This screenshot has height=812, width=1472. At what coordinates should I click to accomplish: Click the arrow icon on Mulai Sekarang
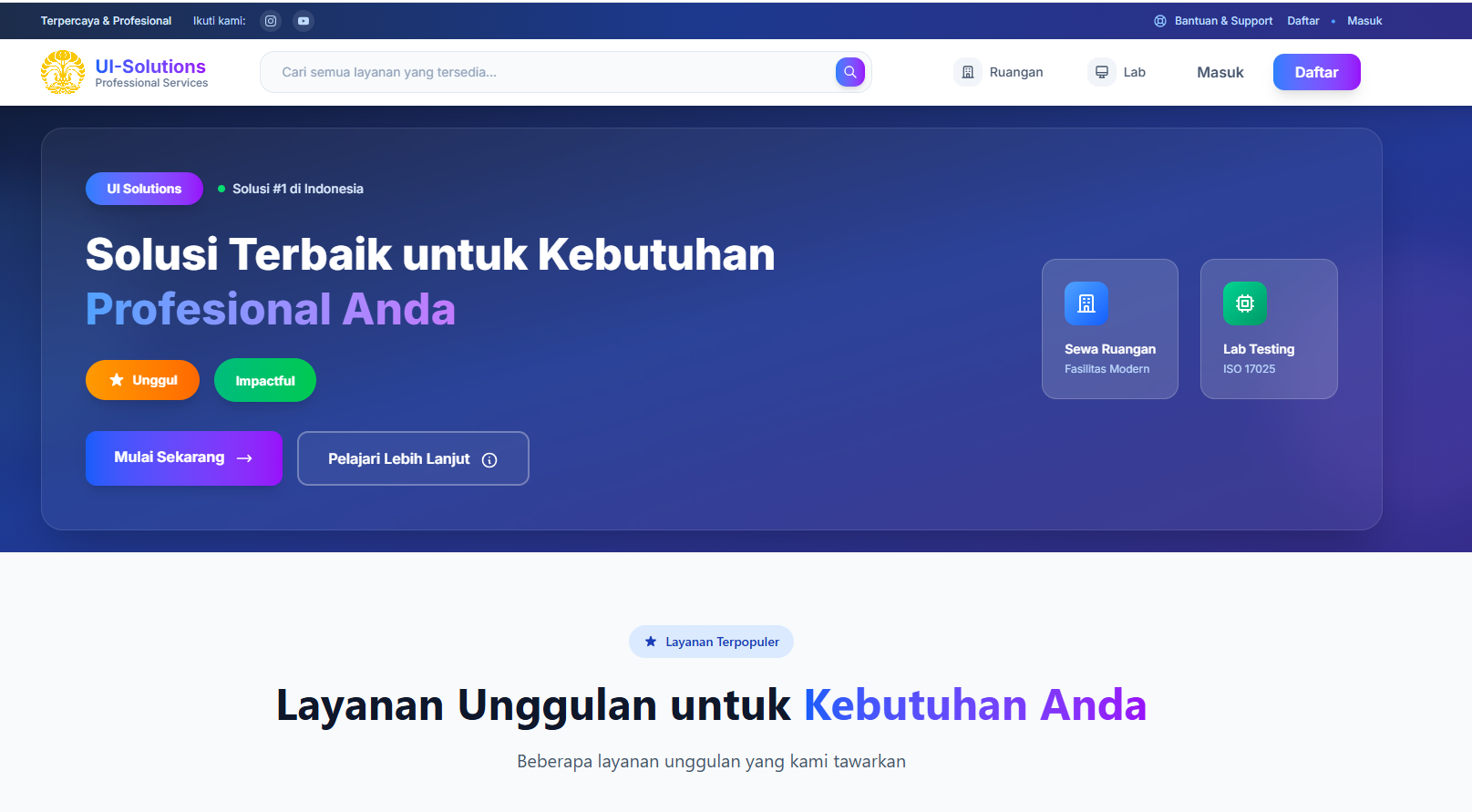[244, 458]
